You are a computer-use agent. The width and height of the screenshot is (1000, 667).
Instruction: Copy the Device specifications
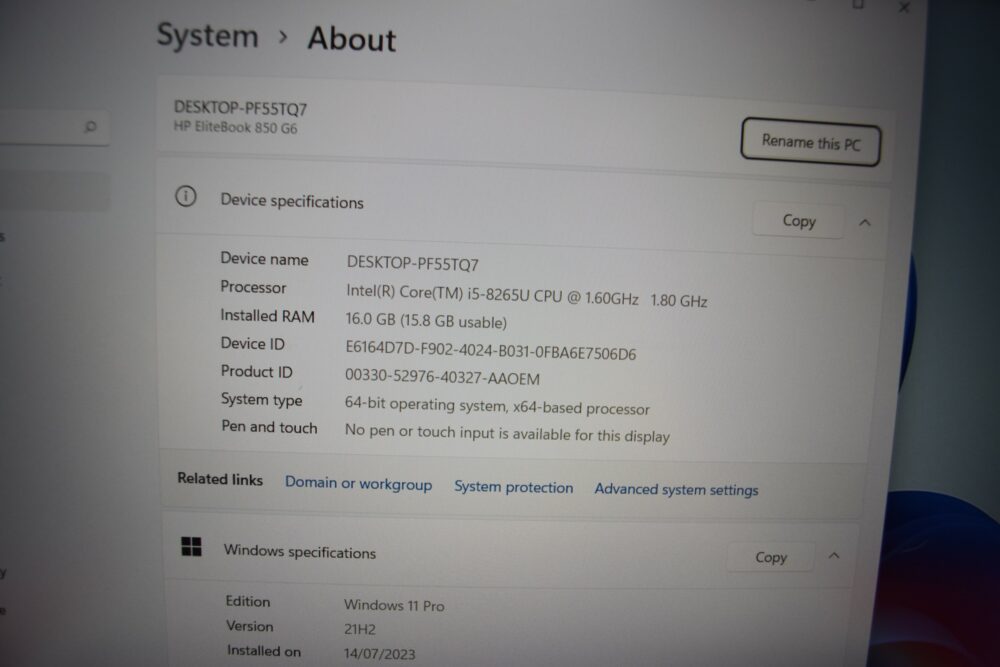point(798,221)
